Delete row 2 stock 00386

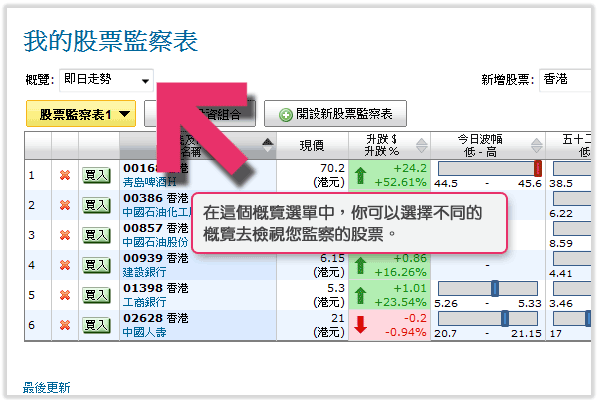click(x=65, y=205)
